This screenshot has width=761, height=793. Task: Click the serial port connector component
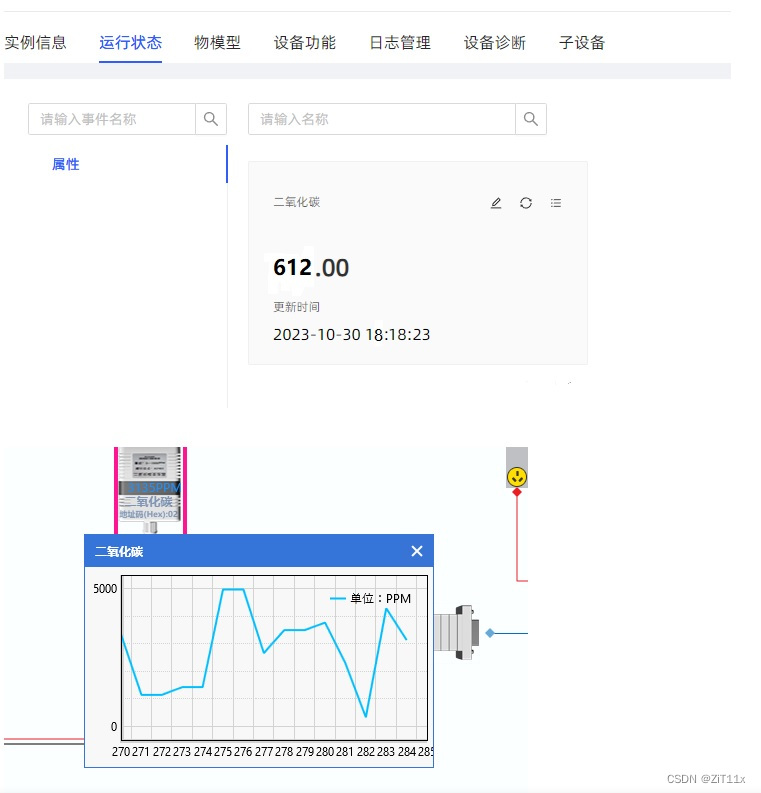point(457,633)
